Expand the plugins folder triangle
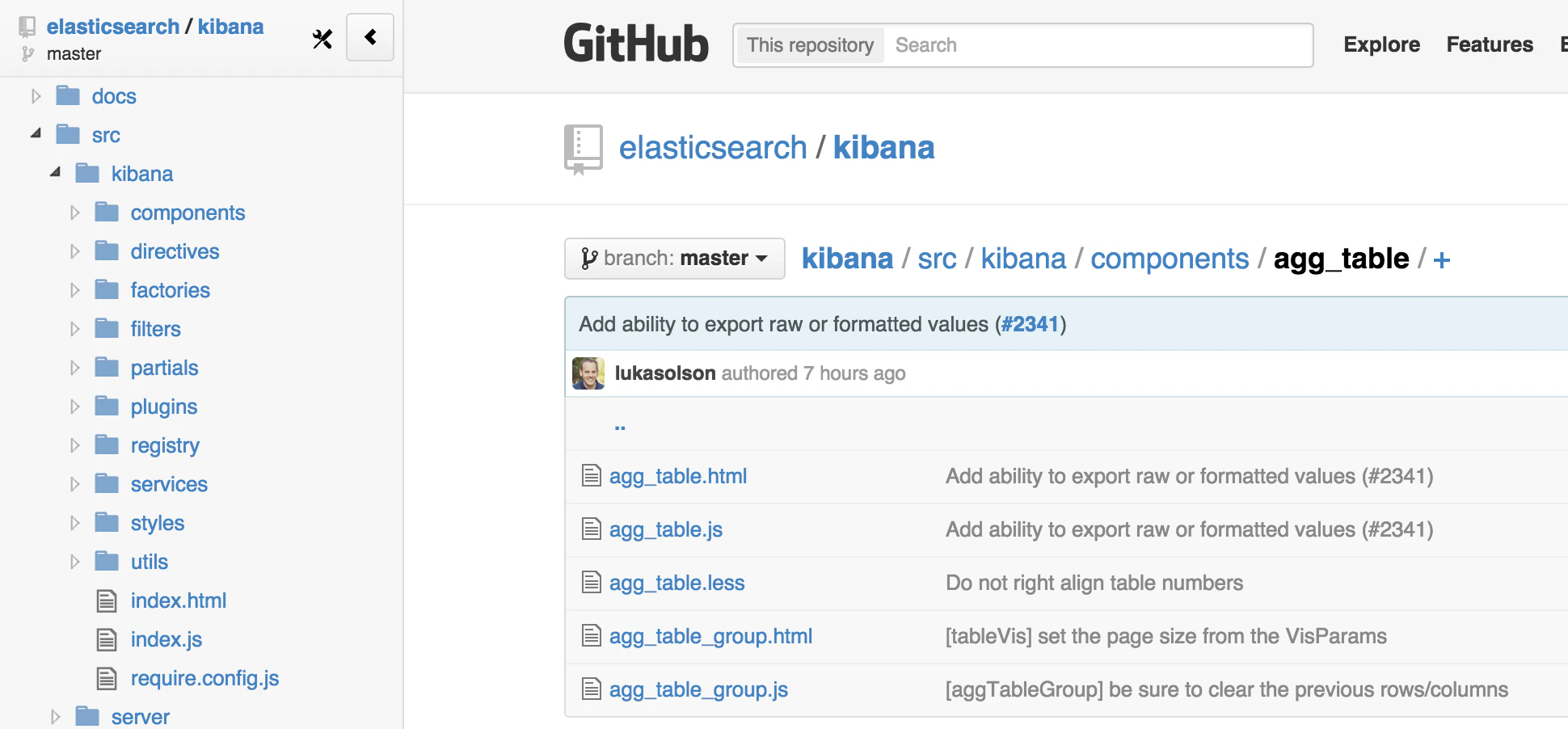 tap(74, 407)
